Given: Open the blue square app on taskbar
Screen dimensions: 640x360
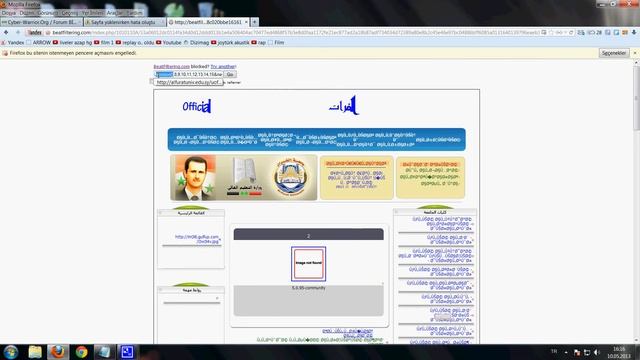Looking at the screenshot, I should coord(127,352).
